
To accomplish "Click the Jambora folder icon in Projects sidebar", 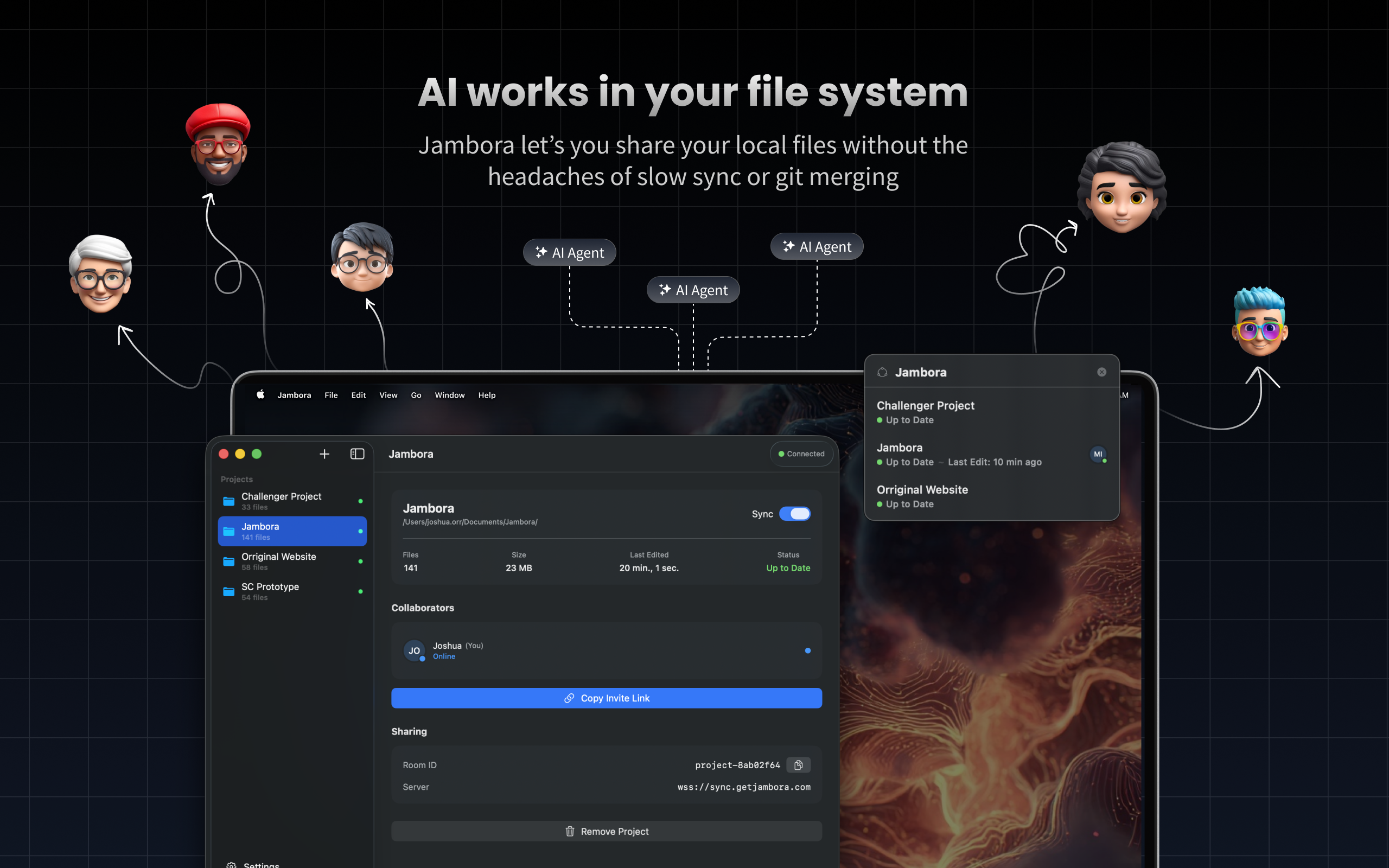I will click(228, 531).
